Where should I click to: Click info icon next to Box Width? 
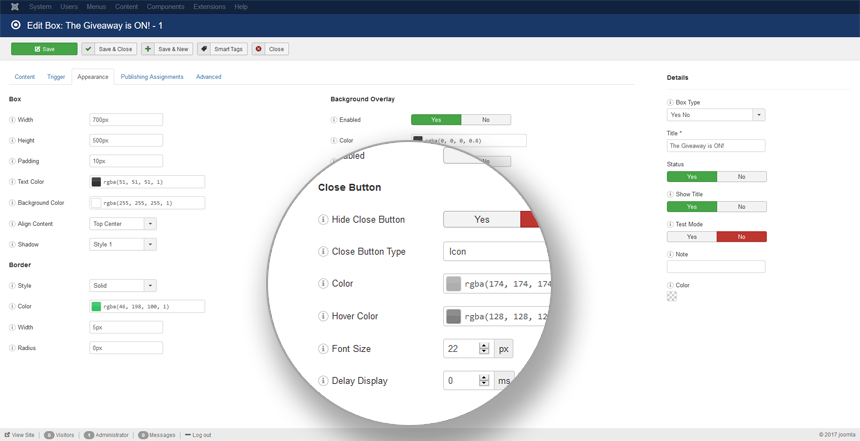12,120
